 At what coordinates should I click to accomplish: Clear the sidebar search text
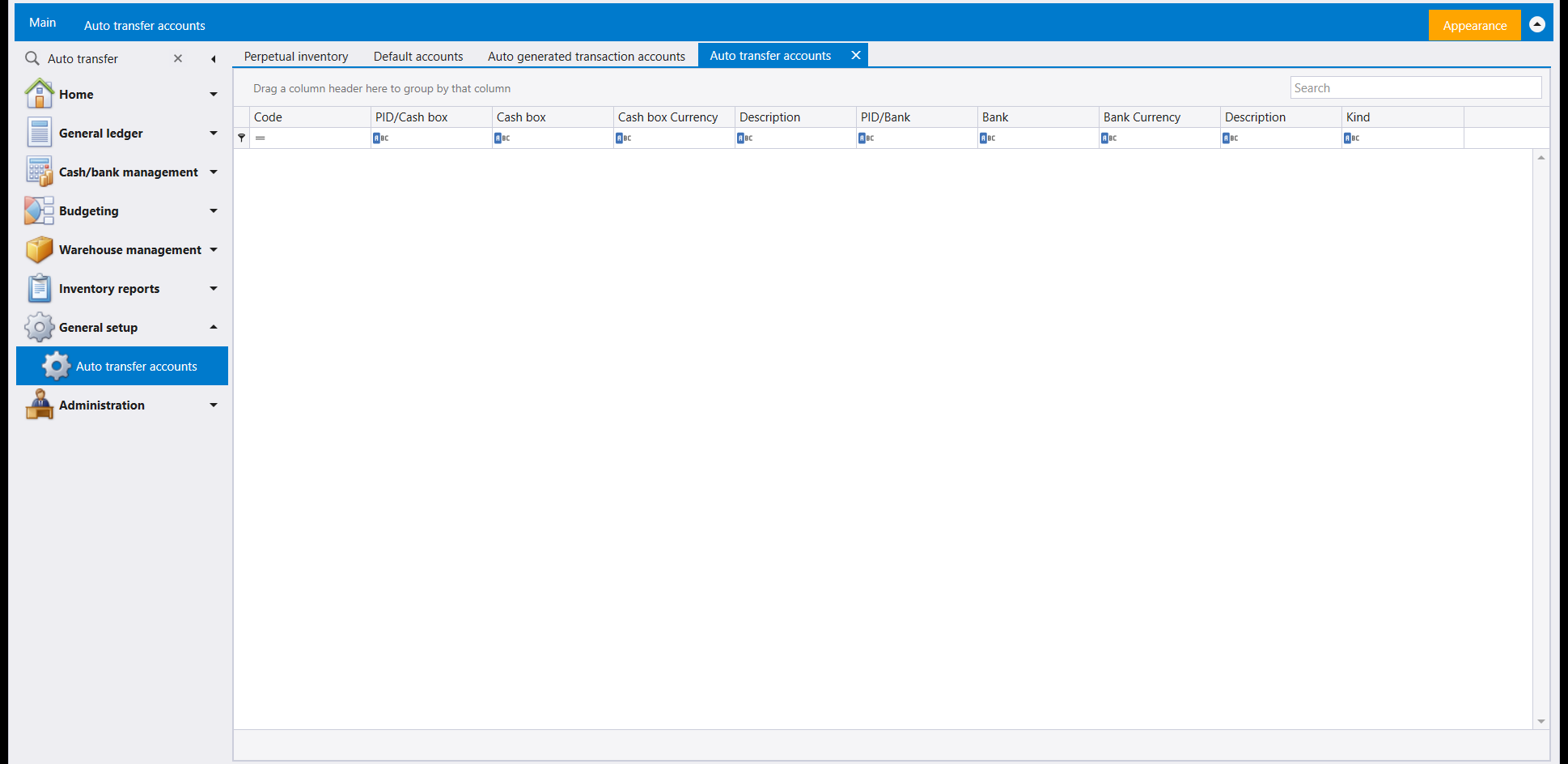pos(178,58)
